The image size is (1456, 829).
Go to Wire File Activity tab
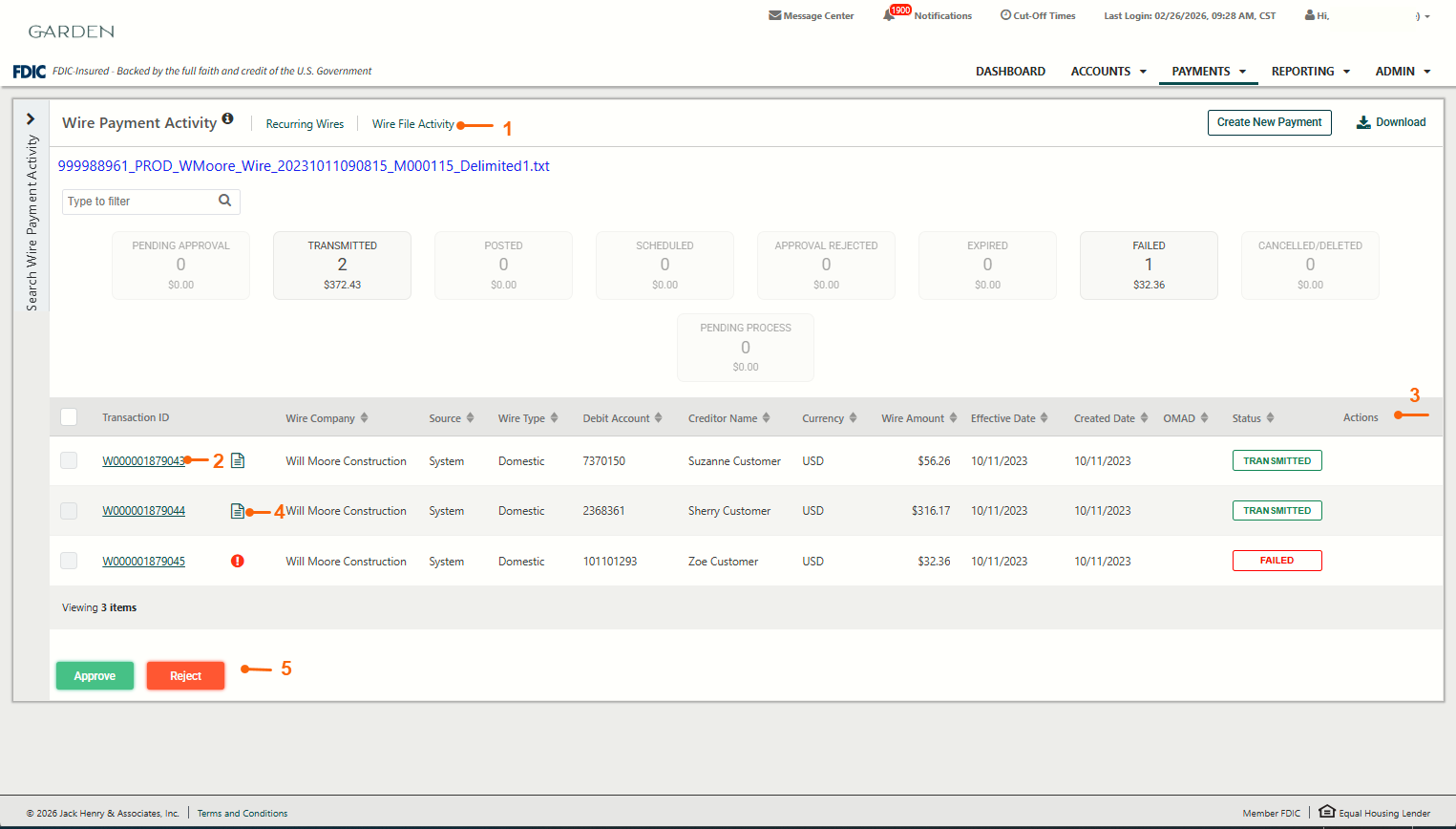tap(412, 124)
